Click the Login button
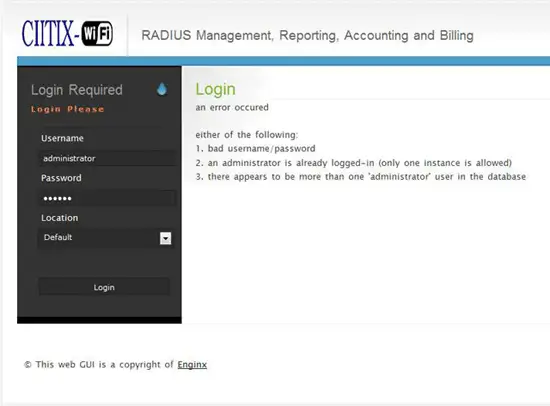This screenshot has width=550, height=406. [x=104, y=287]
